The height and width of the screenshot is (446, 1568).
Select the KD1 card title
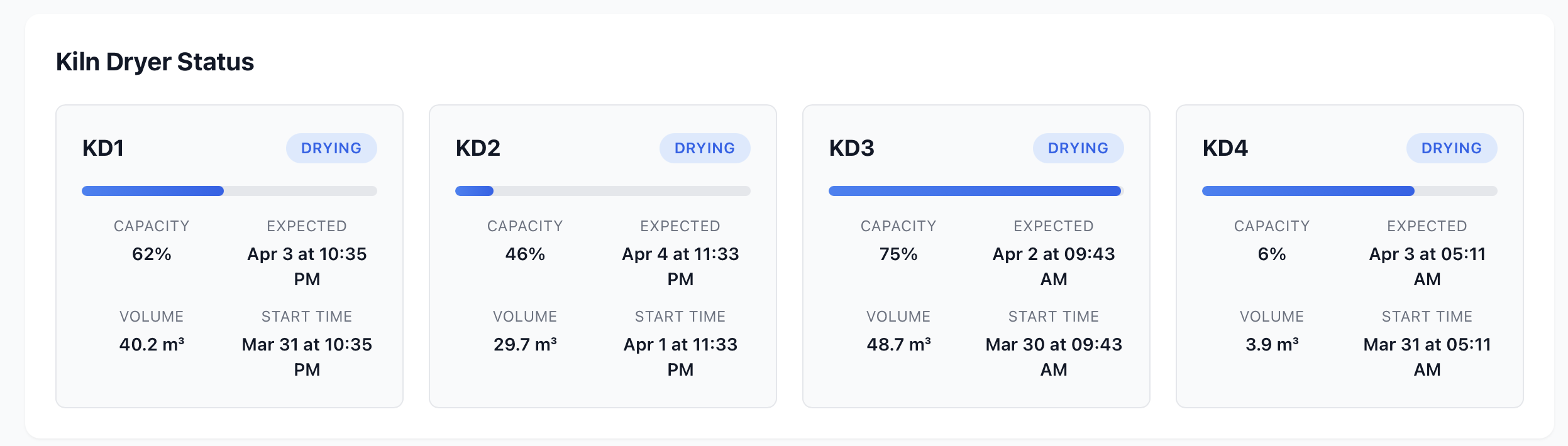[x=103, y=148]
